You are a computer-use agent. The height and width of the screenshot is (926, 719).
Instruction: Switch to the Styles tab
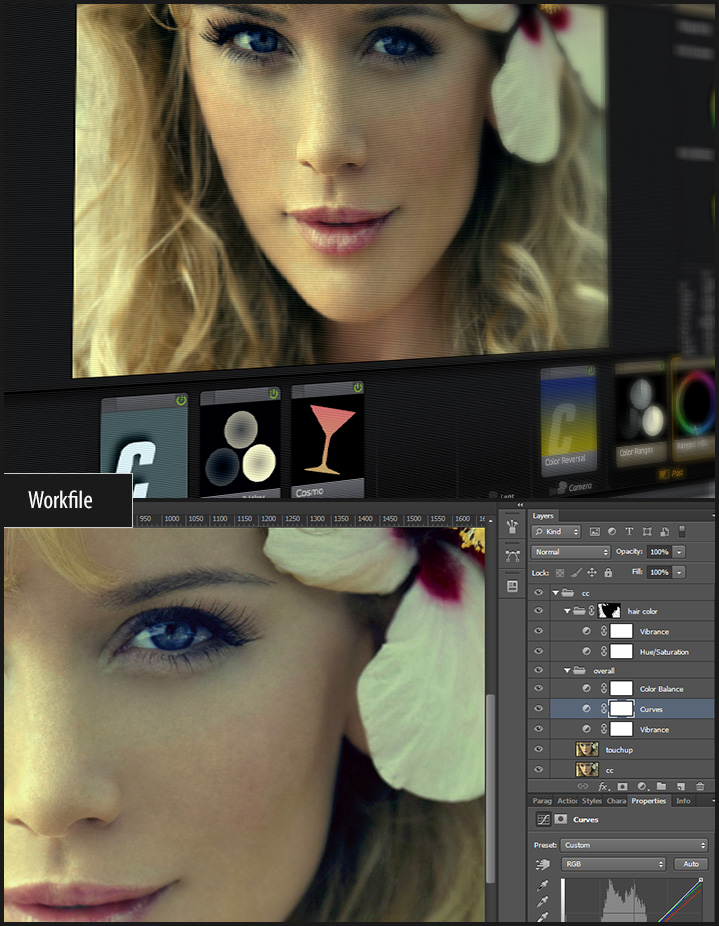592,801
